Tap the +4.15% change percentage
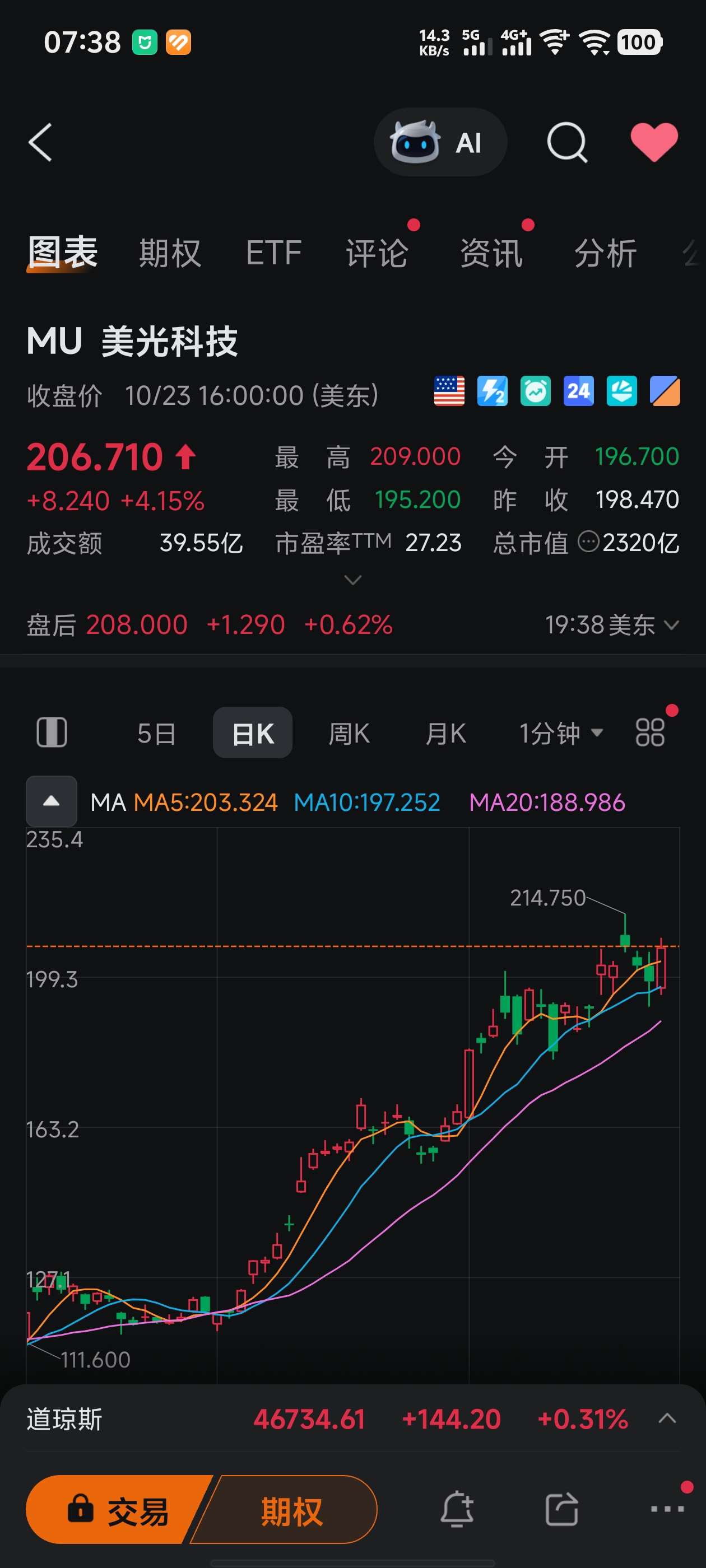 tap(162, 501)
